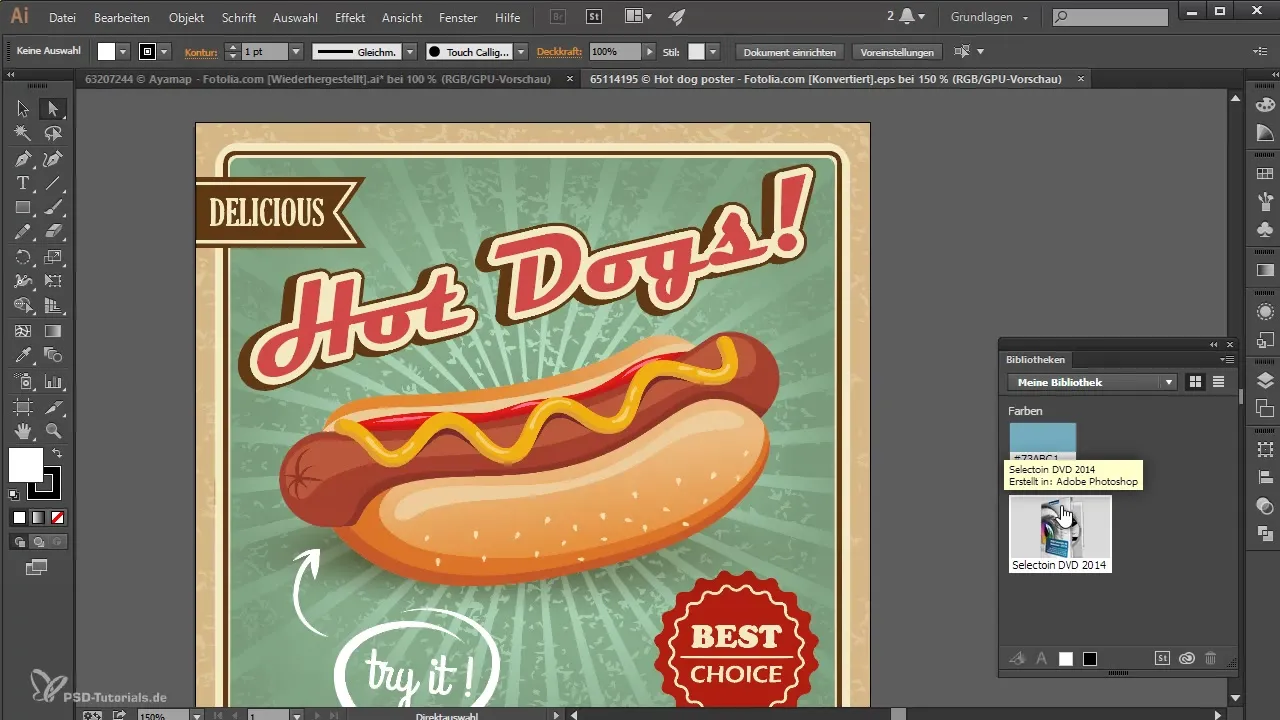
Task: Open Gleichm. variable width profile dropdown
Action: pyautogui.click(x=410, y=51)
